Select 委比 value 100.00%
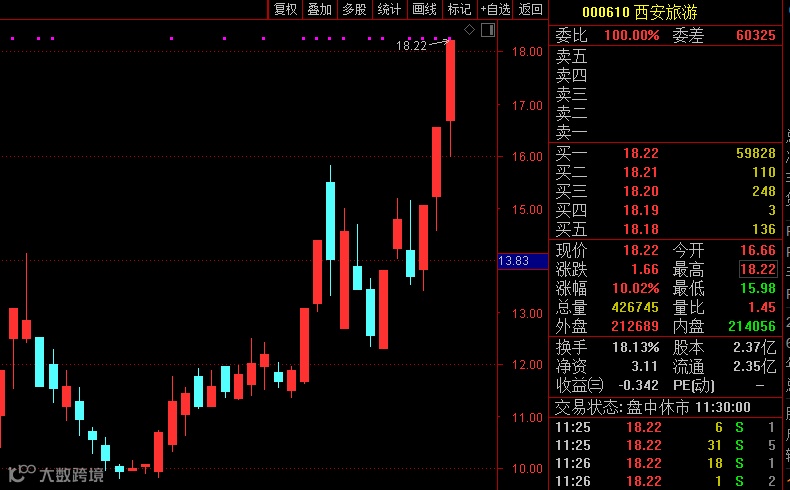Viewport: 790px width, 490px height. [x=632, y=35]
